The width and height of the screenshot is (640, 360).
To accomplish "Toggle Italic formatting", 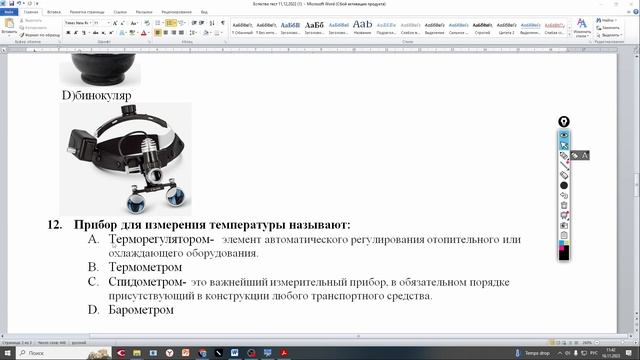I will pyautogui.click(x=76, y=33).
